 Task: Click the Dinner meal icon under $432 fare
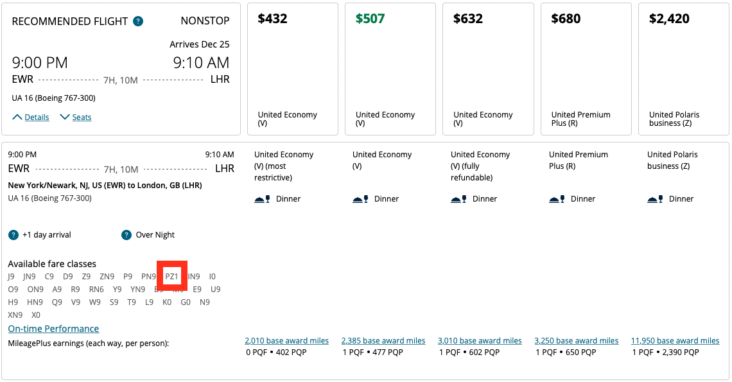(x=262, y=199)
